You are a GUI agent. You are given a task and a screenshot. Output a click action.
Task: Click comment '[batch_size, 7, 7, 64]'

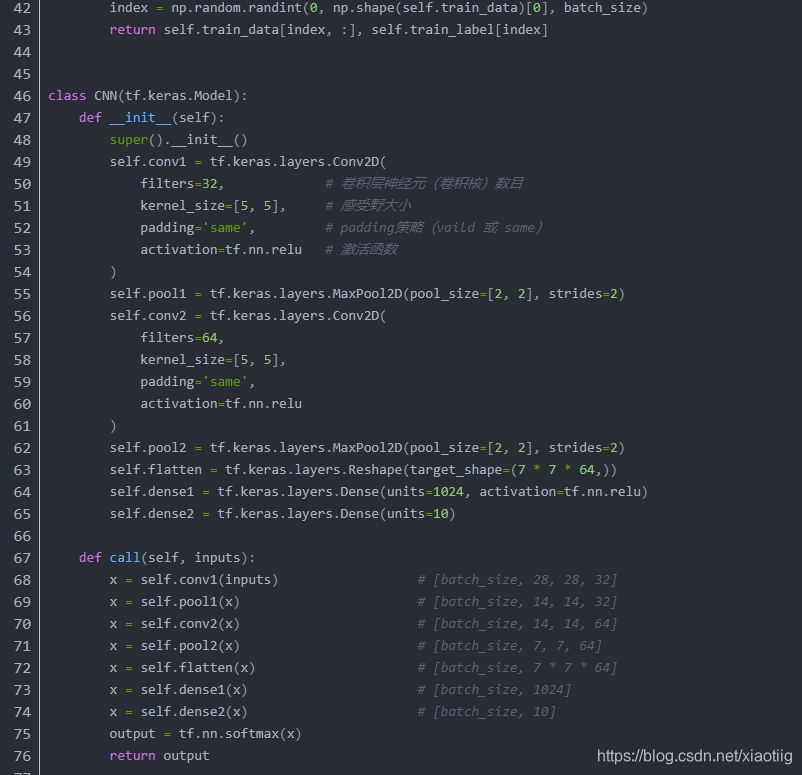518,646
